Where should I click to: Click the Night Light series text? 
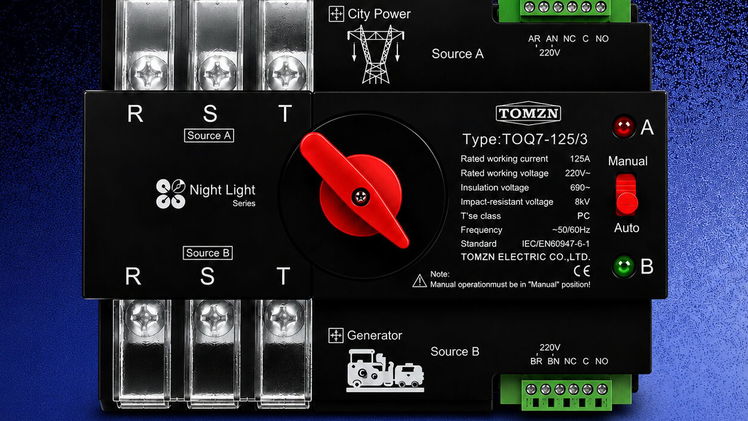tap(222, 195)
